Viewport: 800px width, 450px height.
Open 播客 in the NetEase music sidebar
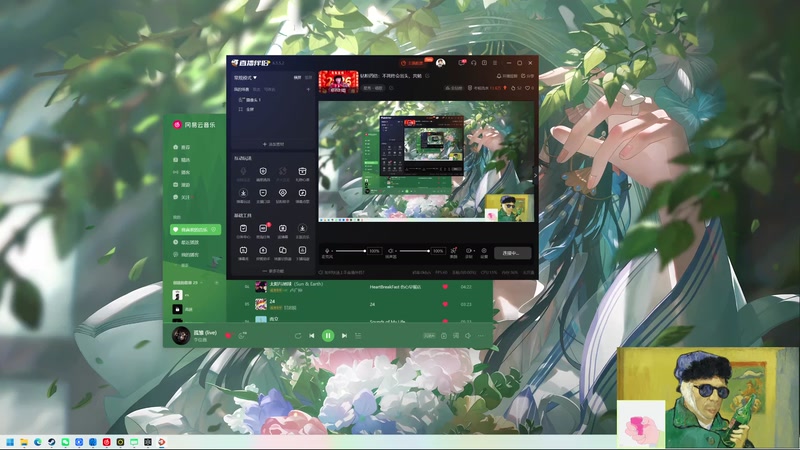(182, 172)
